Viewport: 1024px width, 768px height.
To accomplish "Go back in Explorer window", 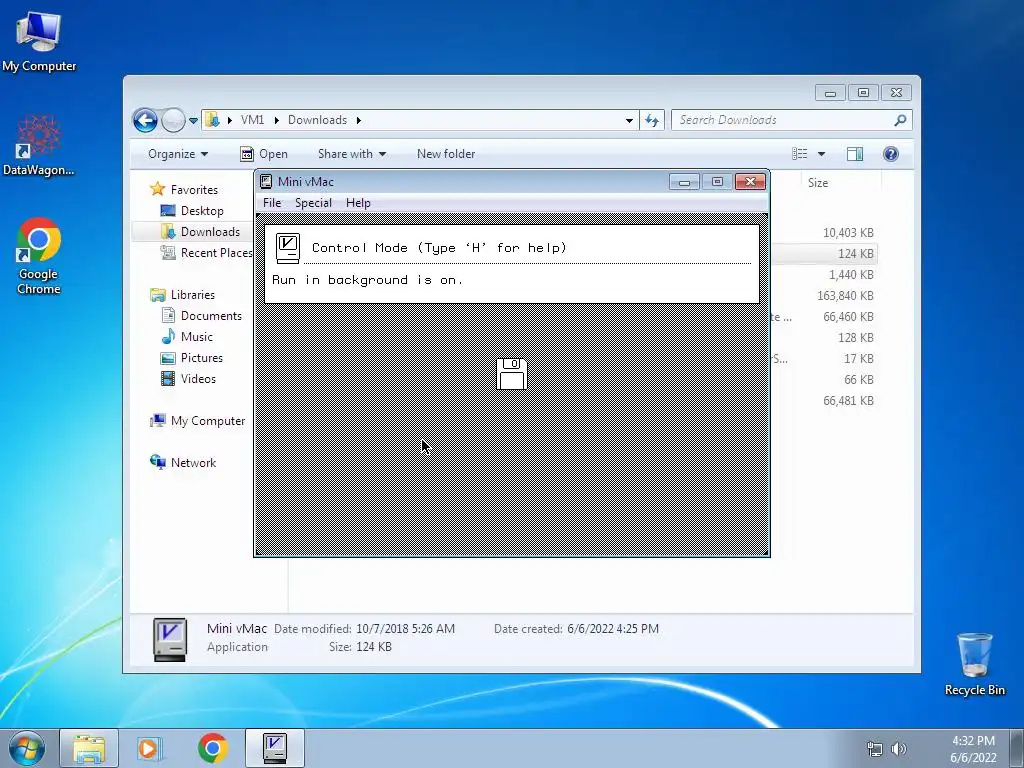I will pyautogui.click(x=145, y=120).
